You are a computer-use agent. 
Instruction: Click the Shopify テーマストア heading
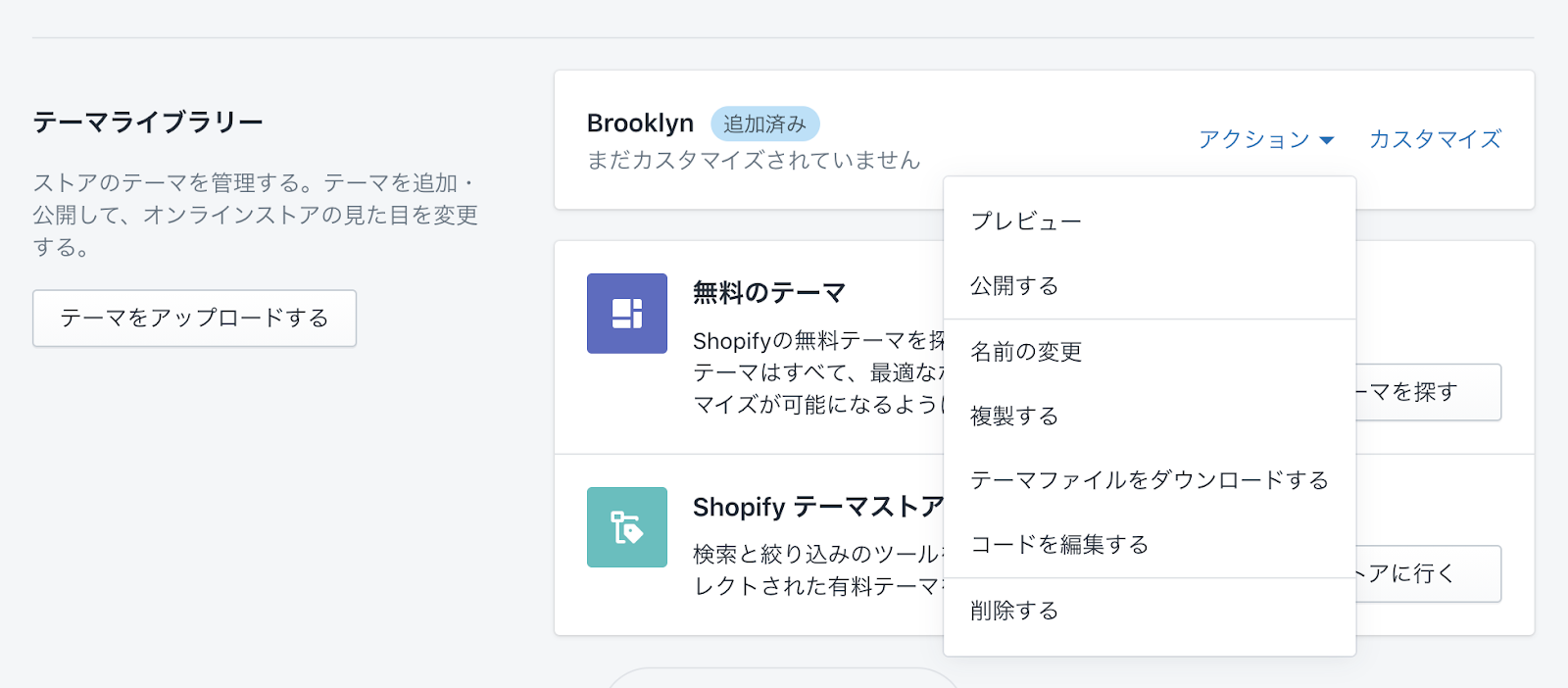coord(817,507)
